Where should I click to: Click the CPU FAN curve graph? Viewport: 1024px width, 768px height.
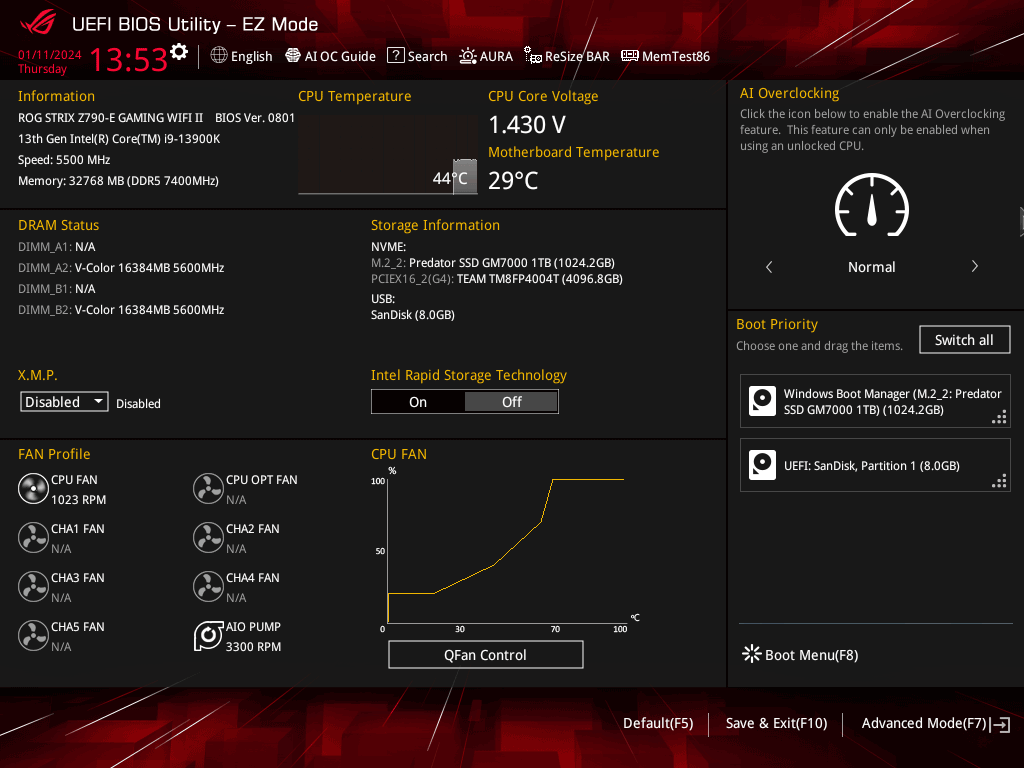point(506,551)
